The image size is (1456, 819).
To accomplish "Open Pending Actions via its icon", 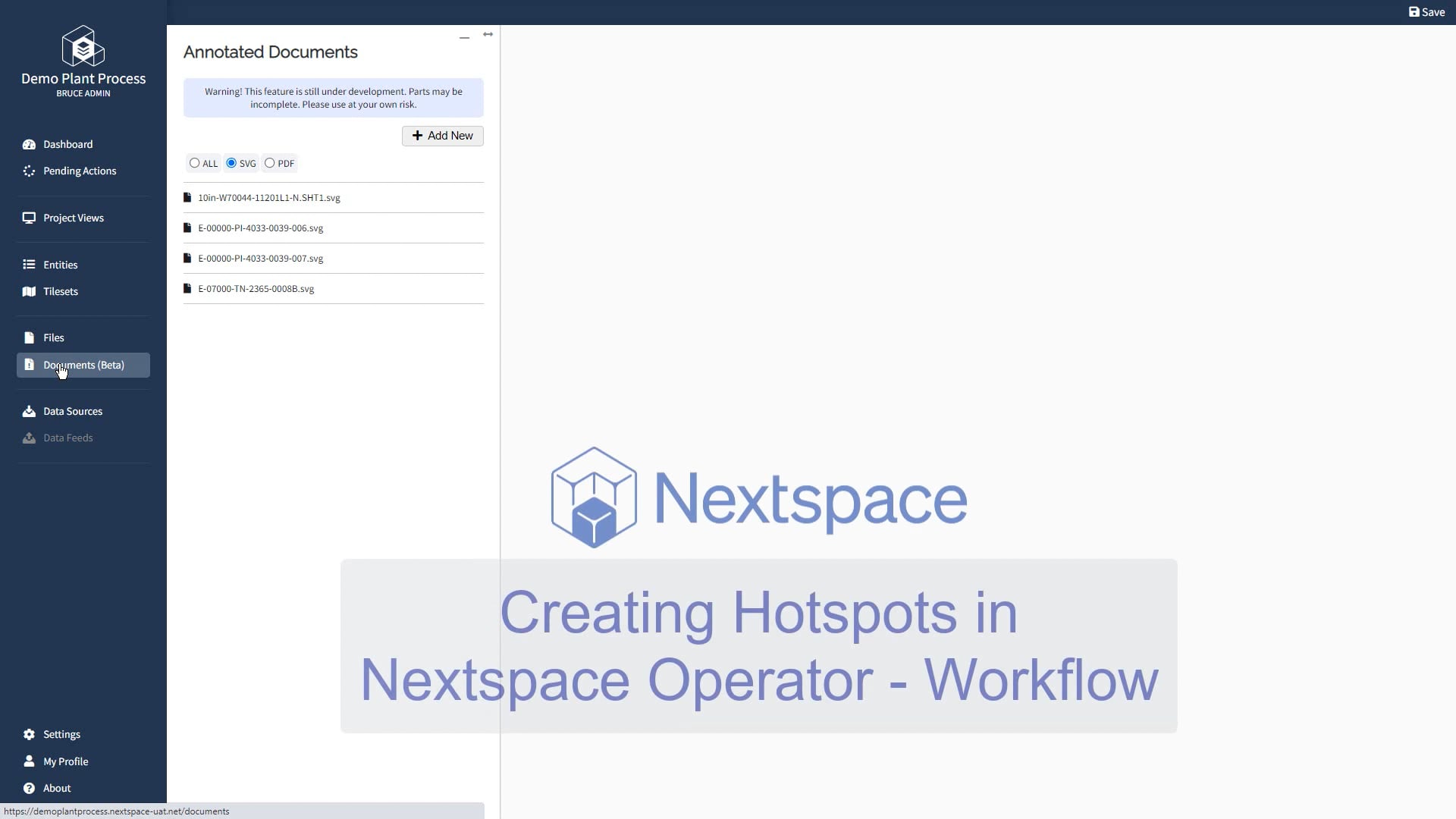I will [x=28, y=171].
